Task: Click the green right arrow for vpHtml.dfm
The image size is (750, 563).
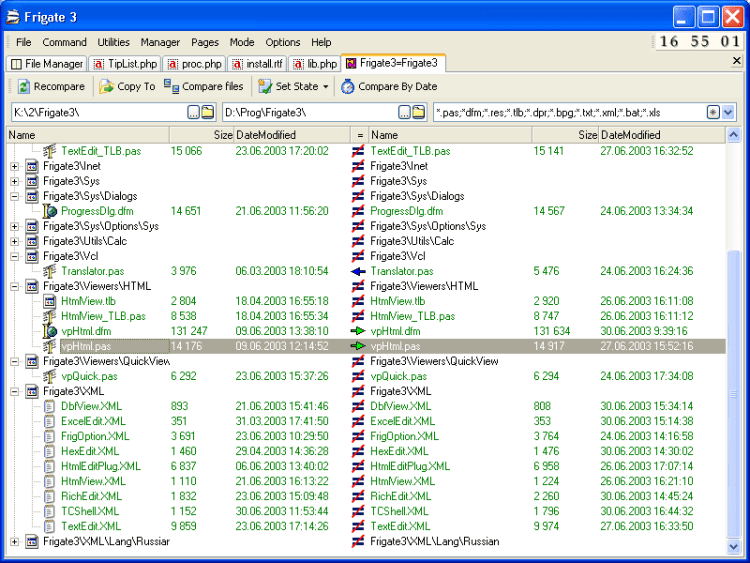Action: [x=358, y=331]
